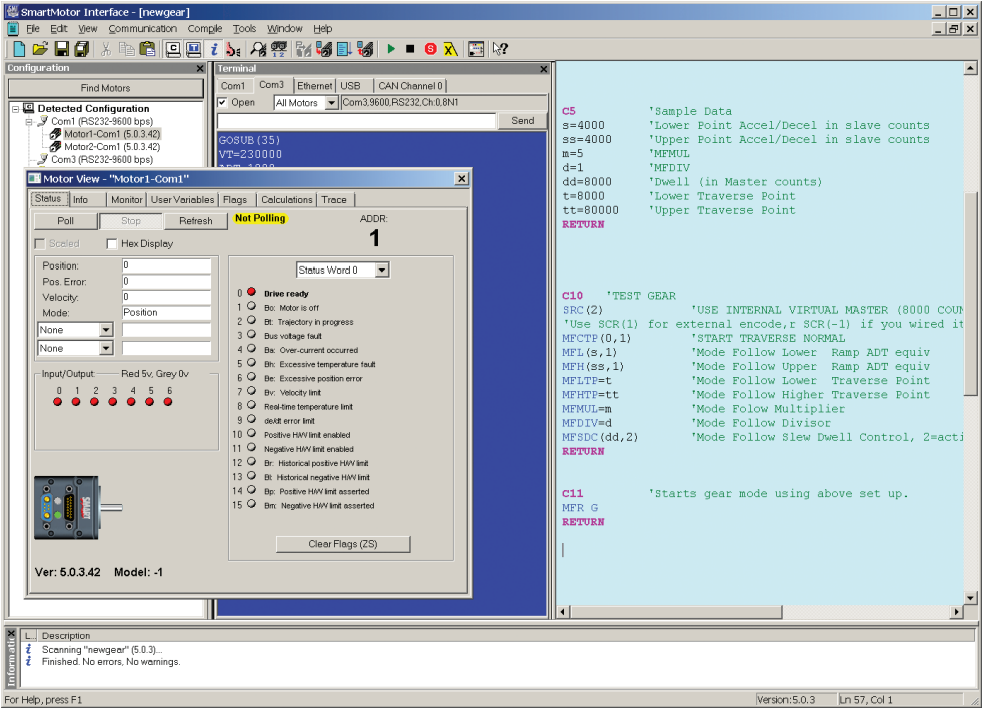The width and height of the screenshot is (982, 709).
Task: Click the yellow X clear EEPROM icon
Action: (450, 49)
